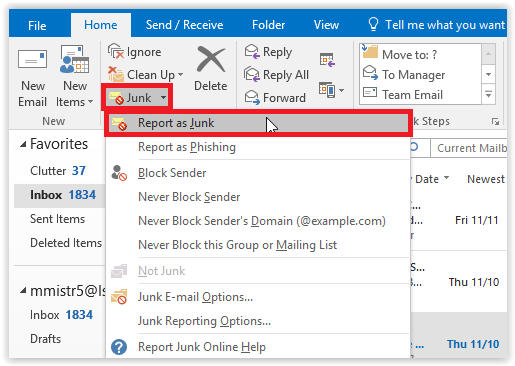Image resolution: width=515 pixels, height=366 pixels.
Task: Click the Delete X icon
Action: 211,59
